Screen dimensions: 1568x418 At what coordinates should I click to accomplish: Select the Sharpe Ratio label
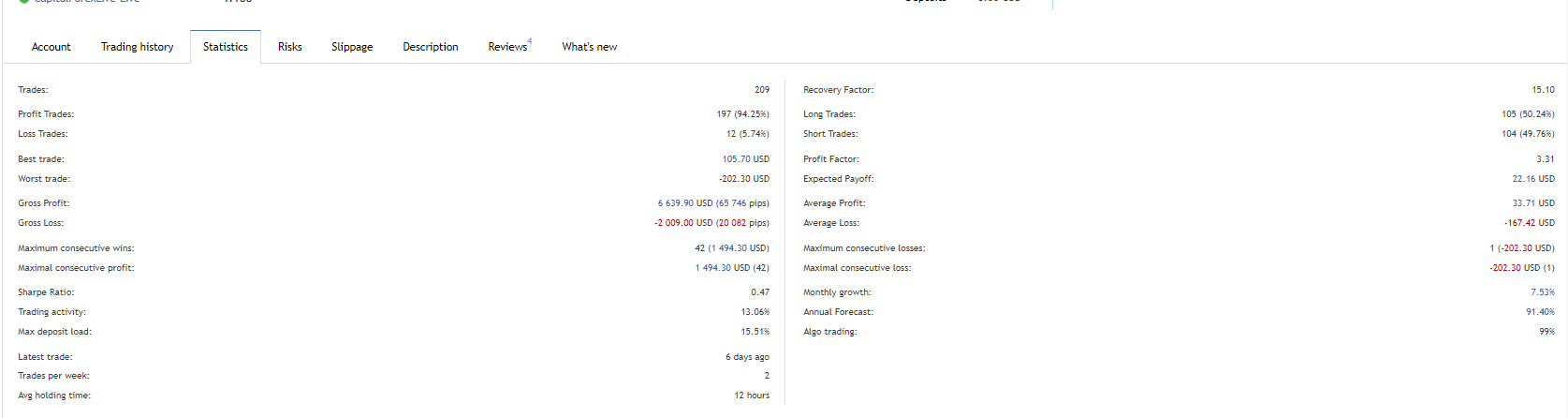click(46, 292)
